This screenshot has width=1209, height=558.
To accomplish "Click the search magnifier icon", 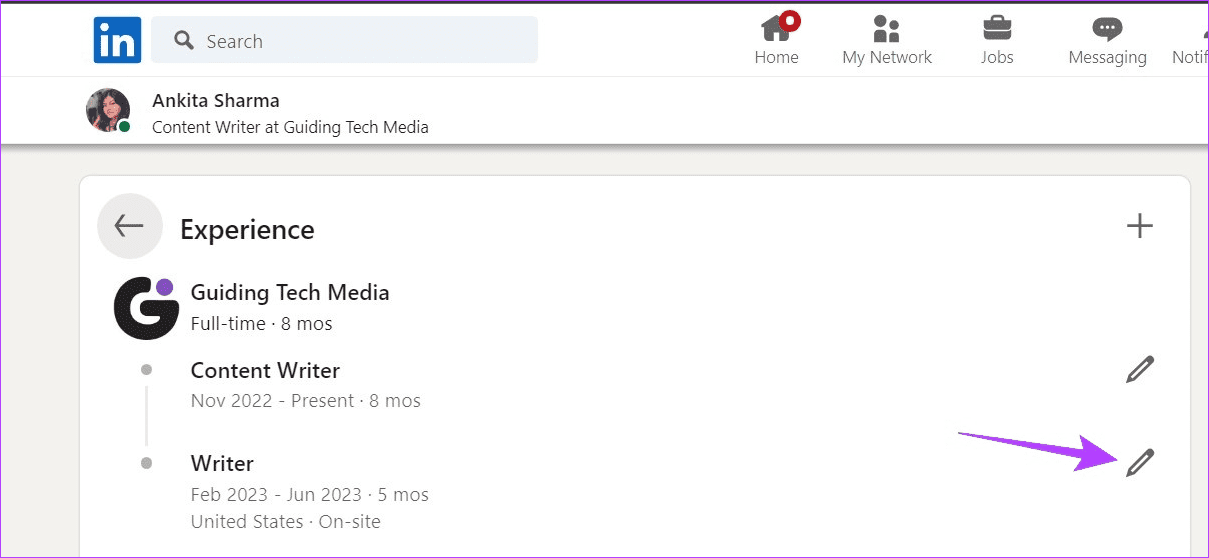I will pyautogui.click(x=183, y=41).
